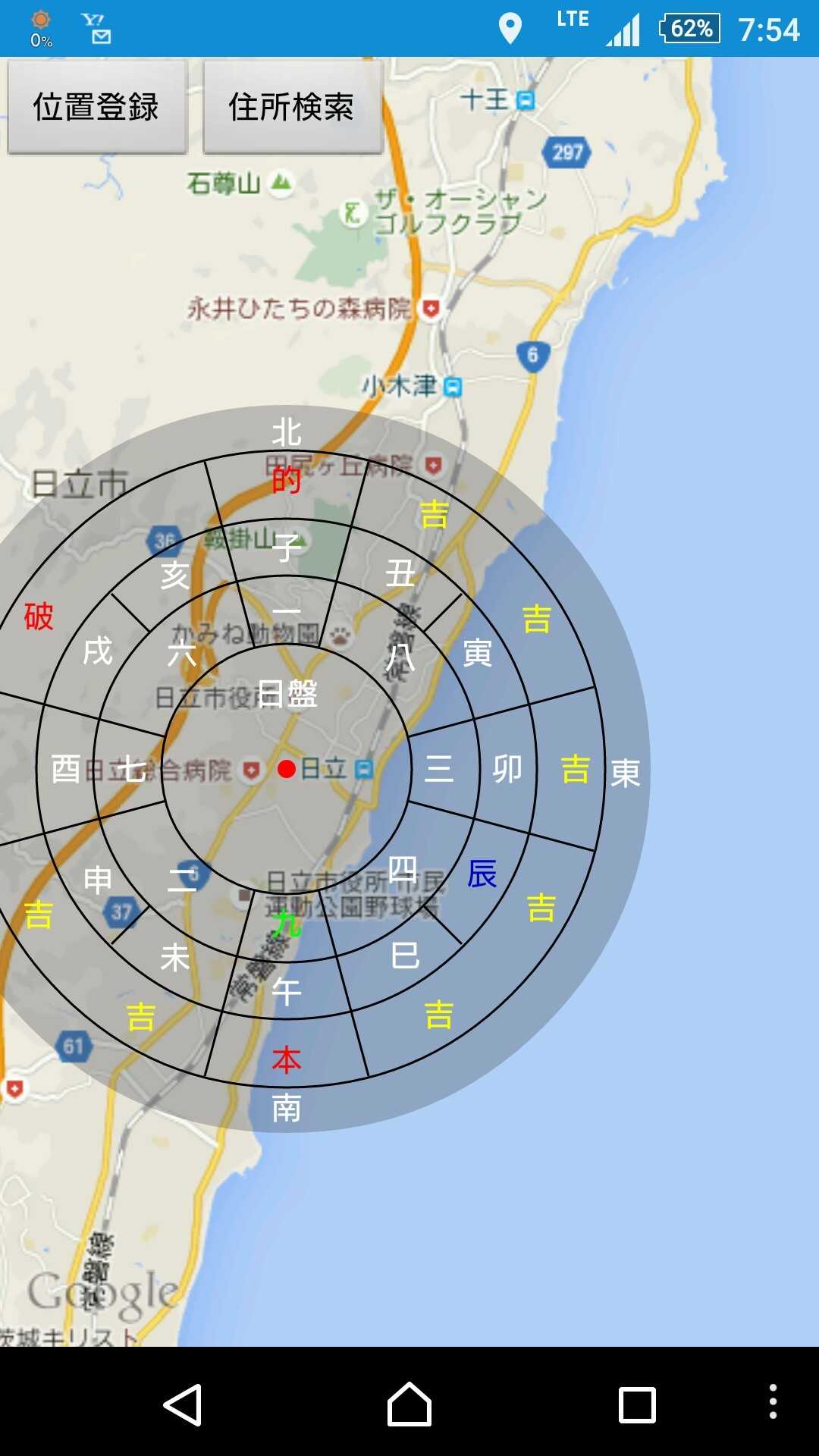Viewport: 819px width, 1456px height.
Task: Tap the Google logo on map
Action: pos(102,1291)
